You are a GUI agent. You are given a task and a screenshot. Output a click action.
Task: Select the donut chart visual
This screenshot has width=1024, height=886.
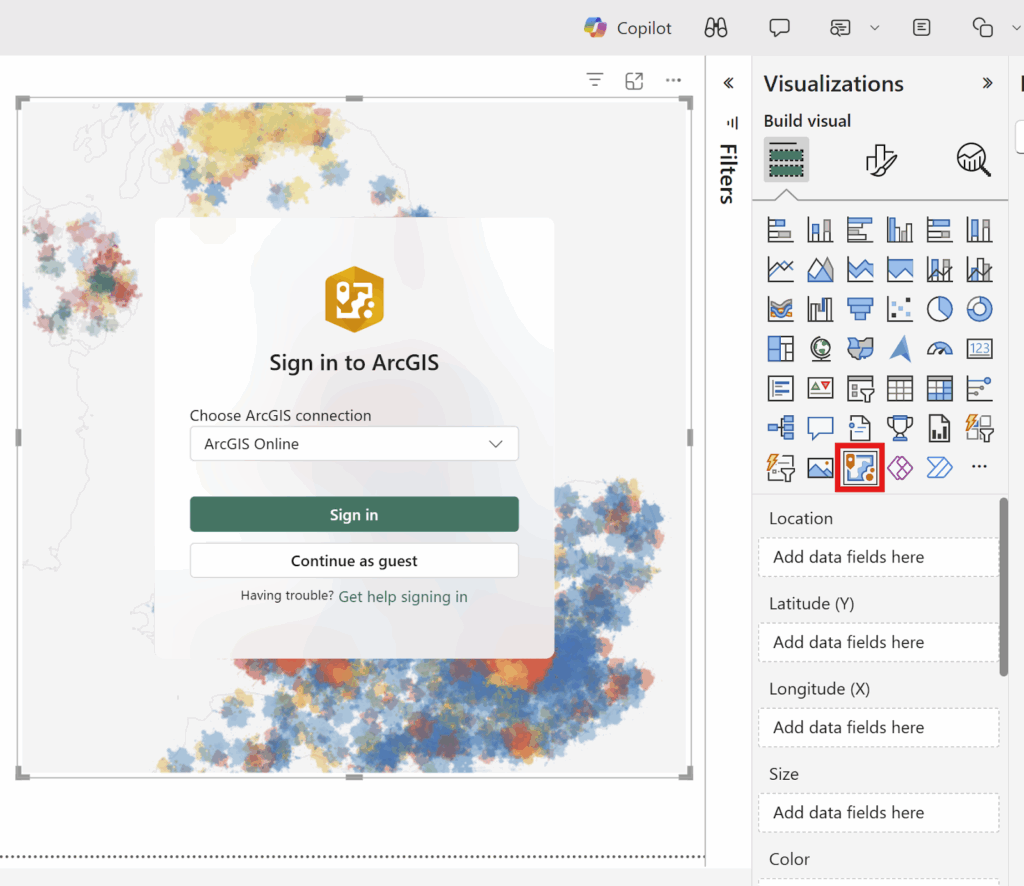click(x=979, y=310)
